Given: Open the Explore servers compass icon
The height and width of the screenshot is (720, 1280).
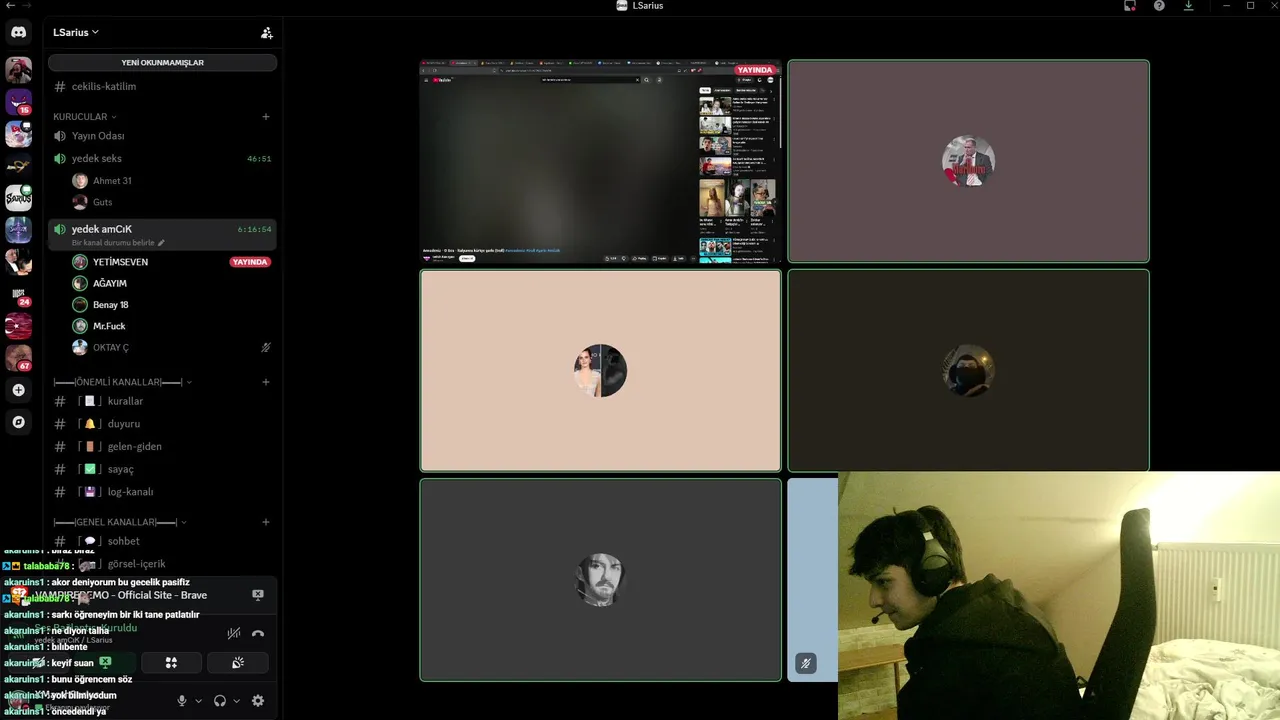Looking at the screenshot, I should 18,422.
